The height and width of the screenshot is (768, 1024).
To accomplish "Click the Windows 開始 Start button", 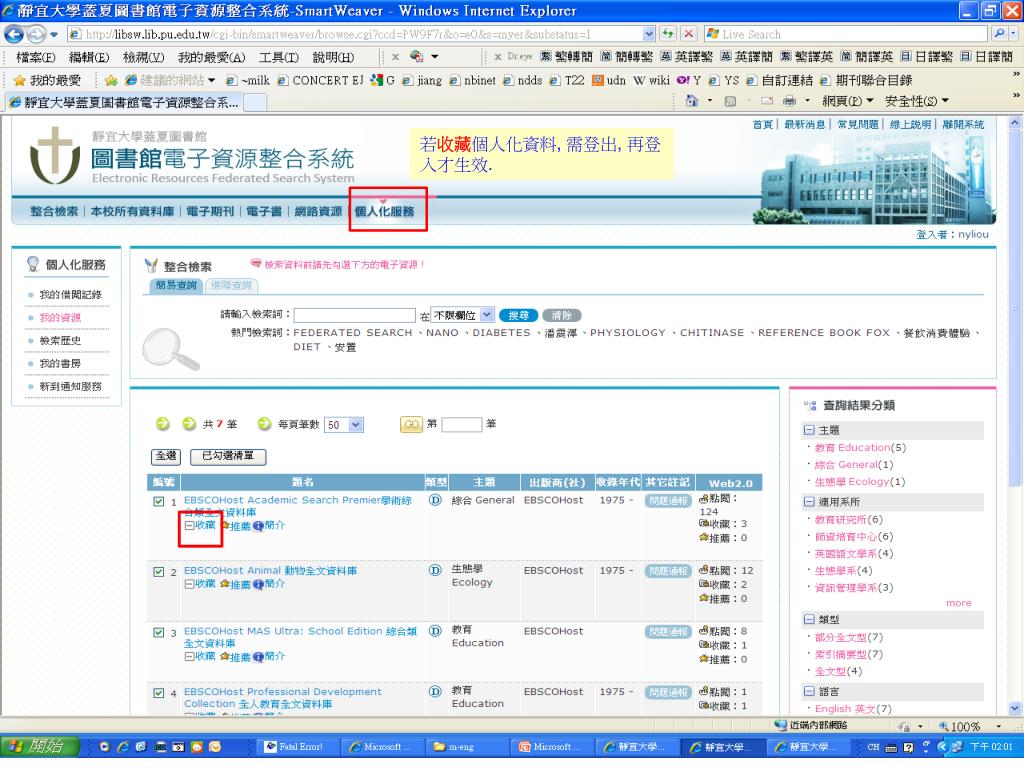I will tap(39, 746).
